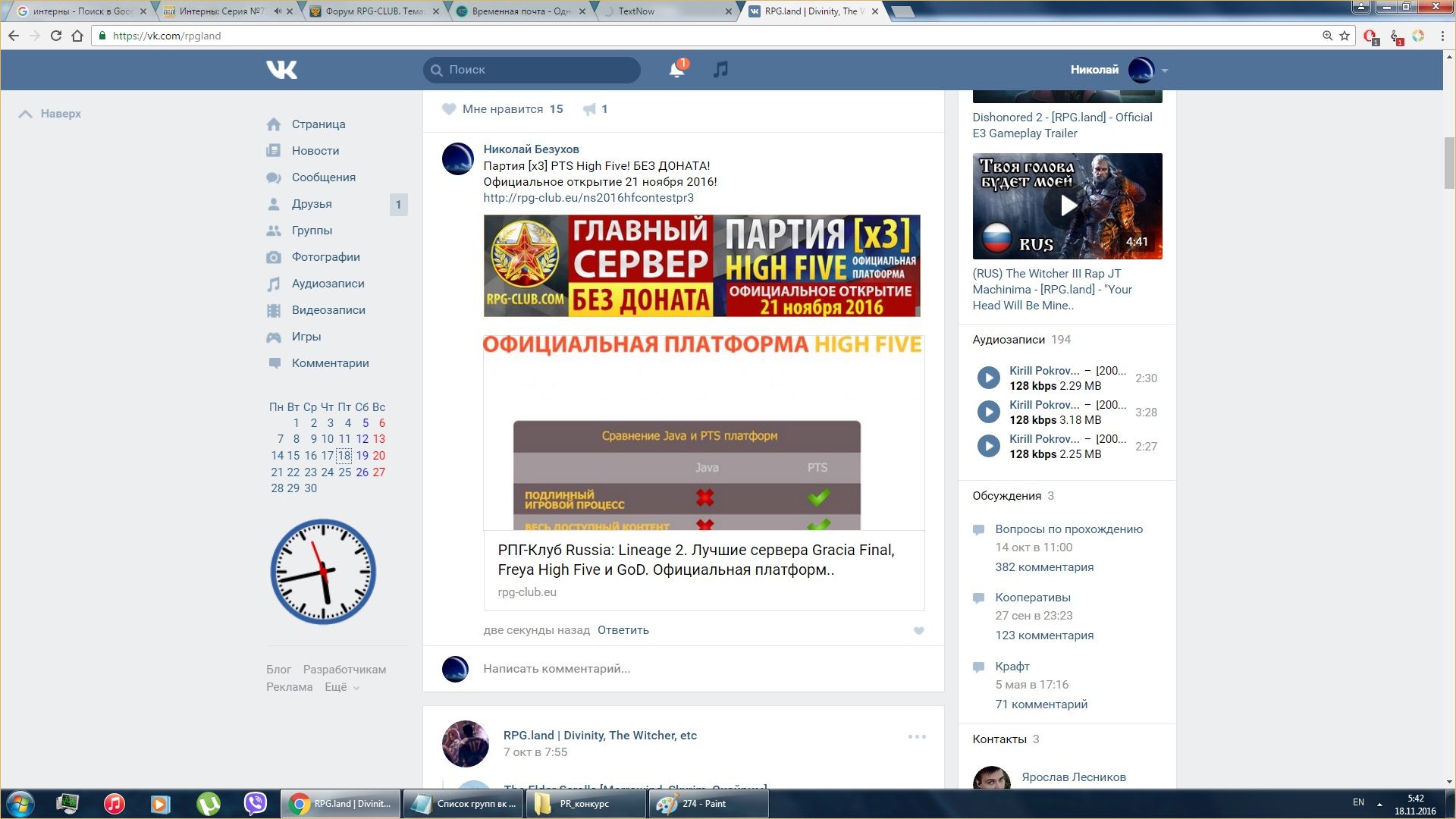
Task: Like the post with heart icon
Action: pyautogui.click(x=449, y=109)
